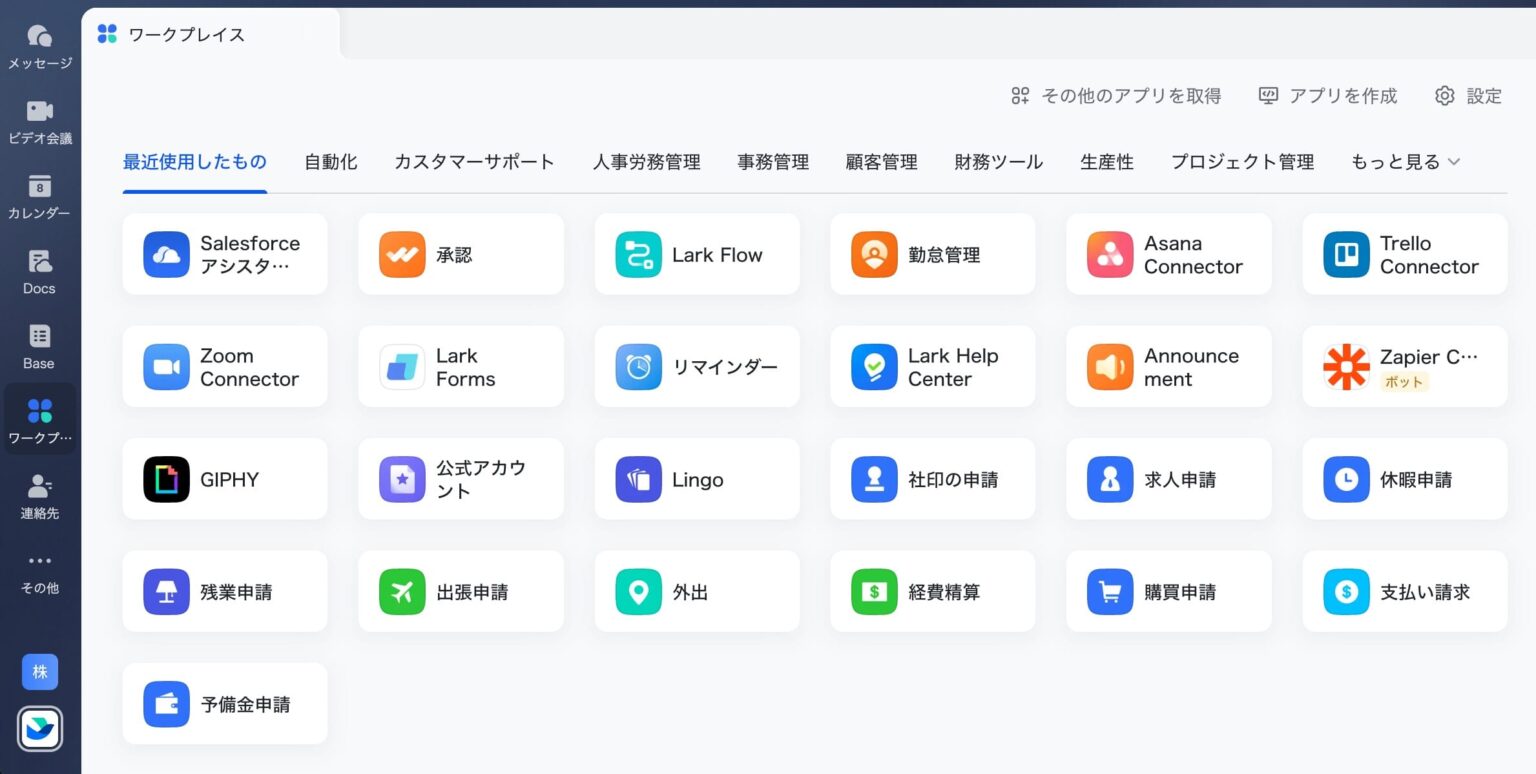Open the 承認 approval app
Screen dimensions: 1536x774
(461, 254)
